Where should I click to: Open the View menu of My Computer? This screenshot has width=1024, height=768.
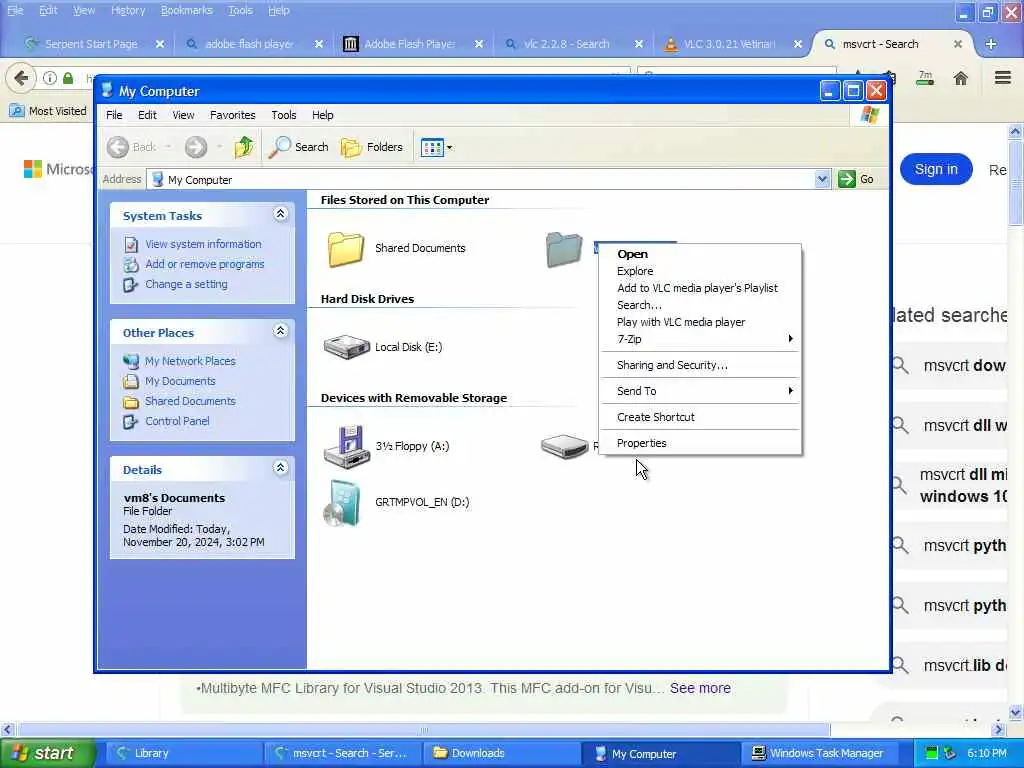(183, 115)
